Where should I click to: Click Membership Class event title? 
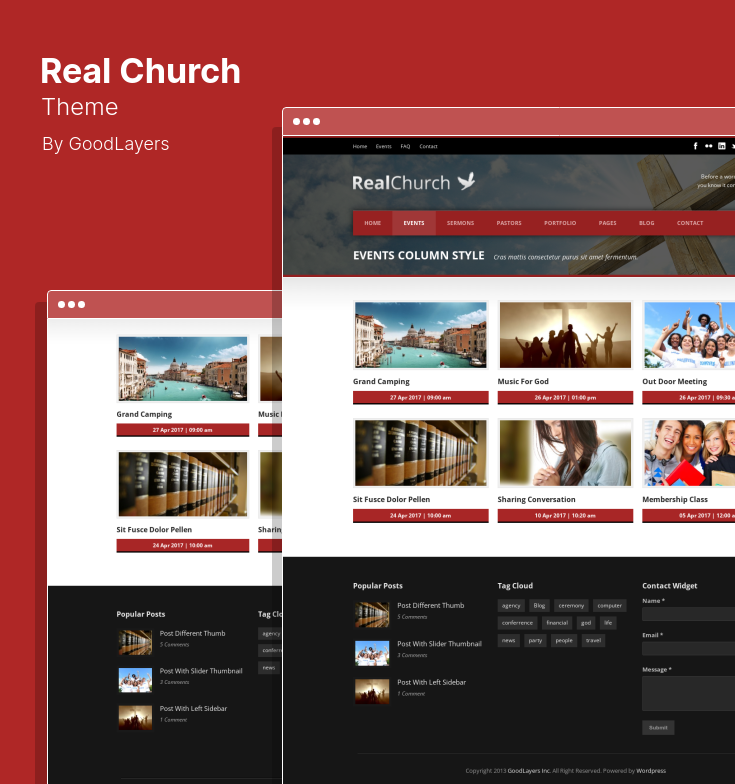[x=675, y=500]
